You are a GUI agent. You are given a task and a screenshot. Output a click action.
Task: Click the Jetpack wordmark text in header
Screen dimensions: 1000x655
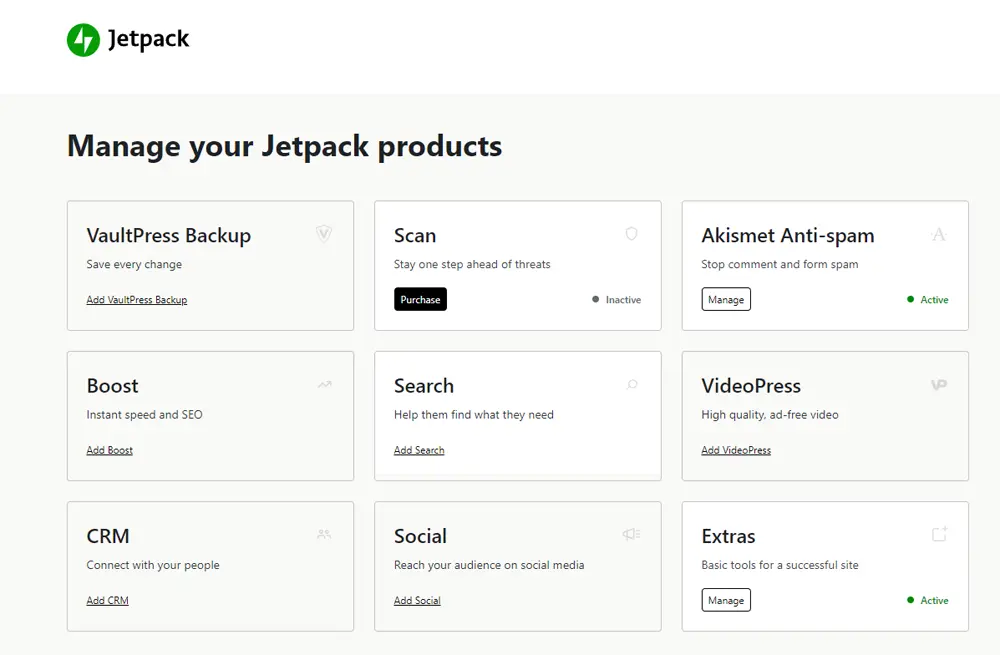(148, 40)
